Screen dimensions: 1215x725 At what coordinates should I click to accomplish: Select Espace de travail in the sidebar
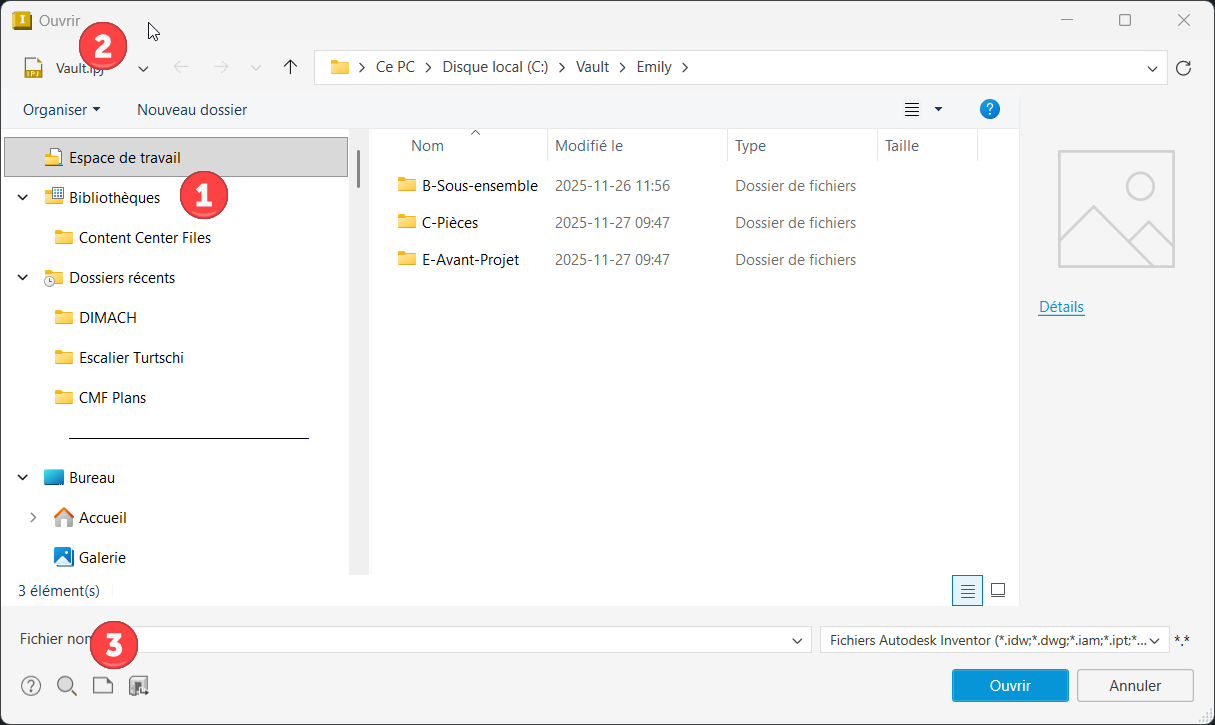[x=124, y=158]
